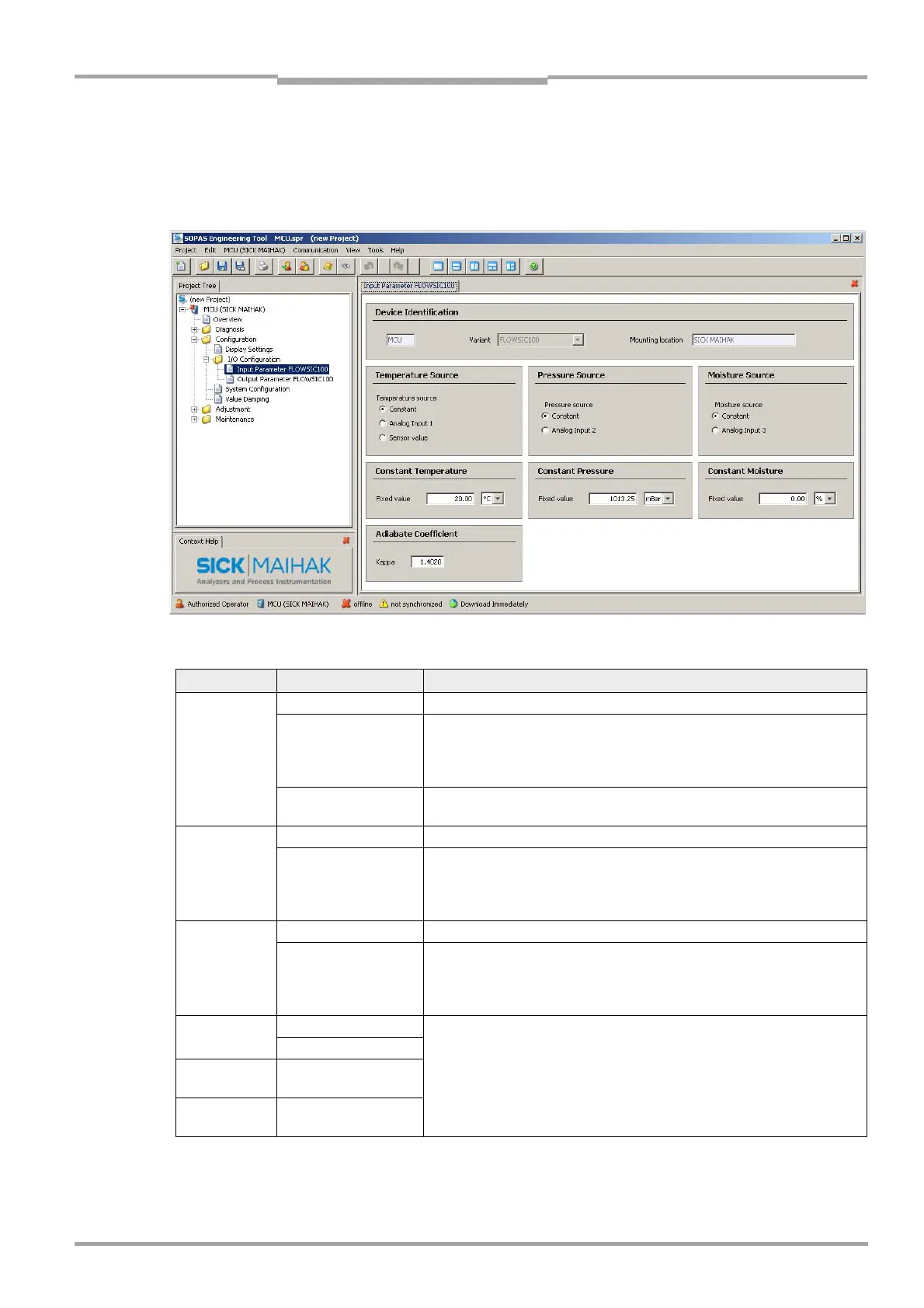Select Constant temperature source radio button

382,409
